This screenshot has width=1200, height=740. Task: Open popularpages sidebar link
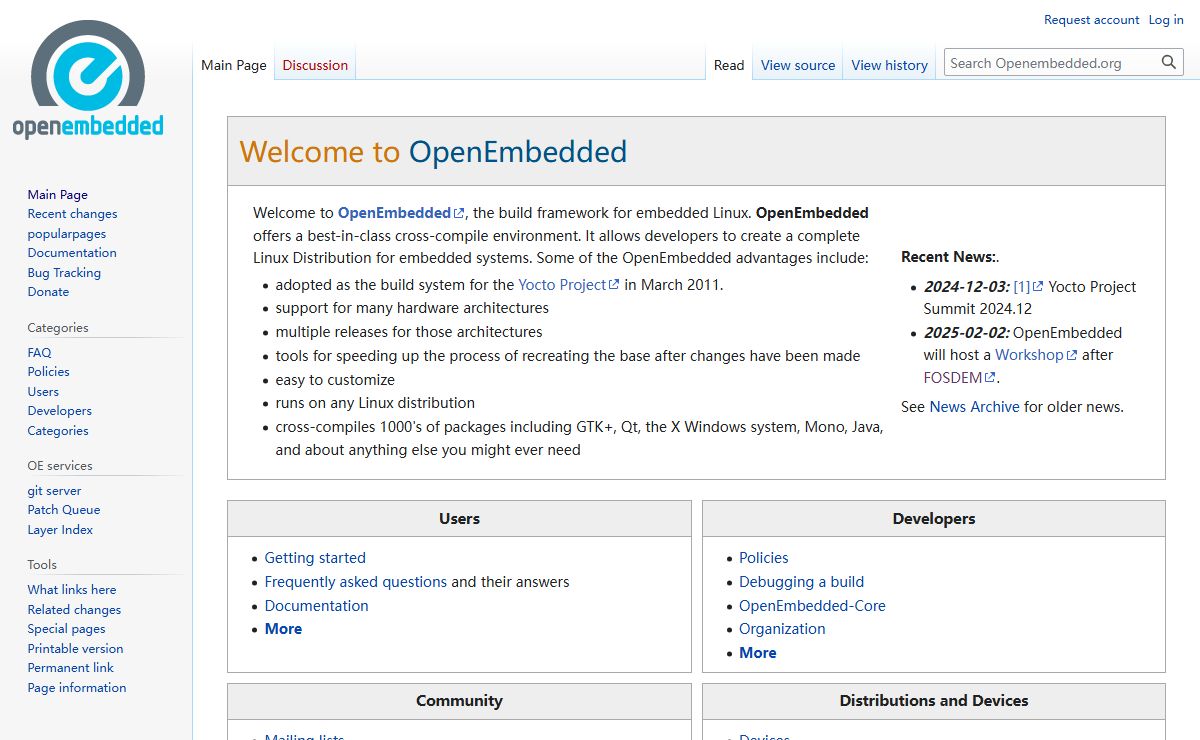click(67, 234)
